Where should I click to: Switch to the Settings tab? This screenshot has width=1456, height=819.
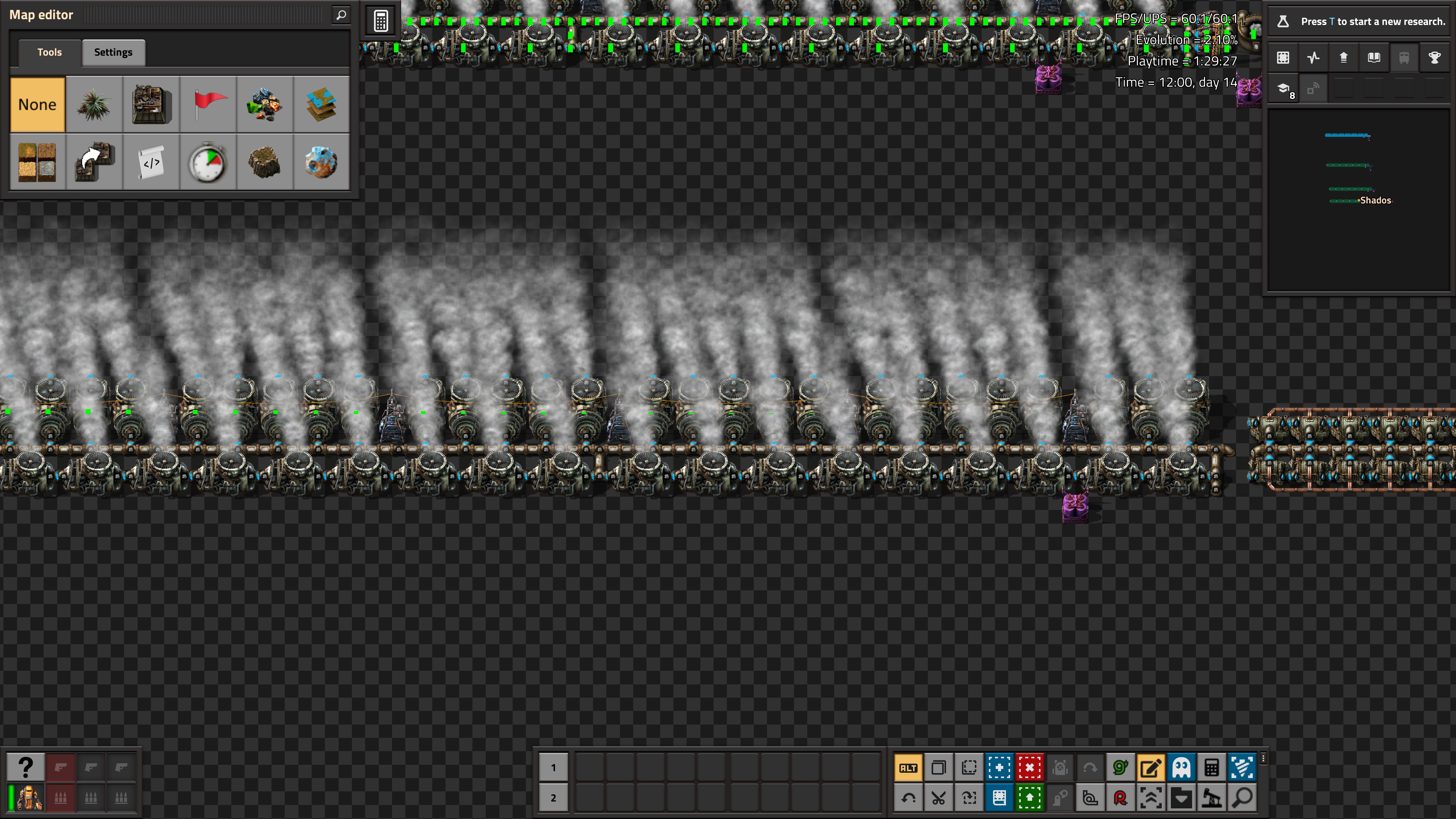(113, 52)
